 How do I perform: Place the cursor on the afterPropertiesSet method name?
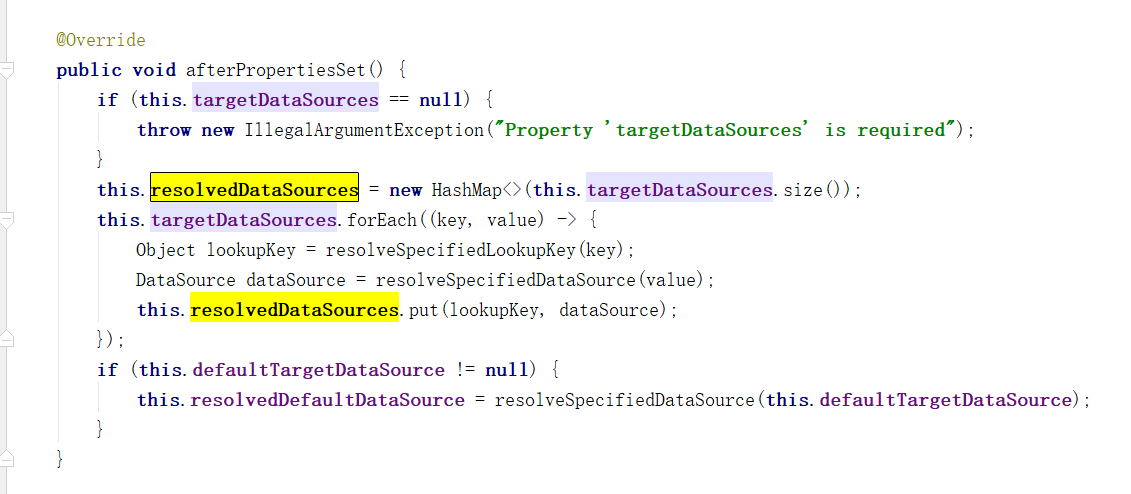click(x=276, y=70)
